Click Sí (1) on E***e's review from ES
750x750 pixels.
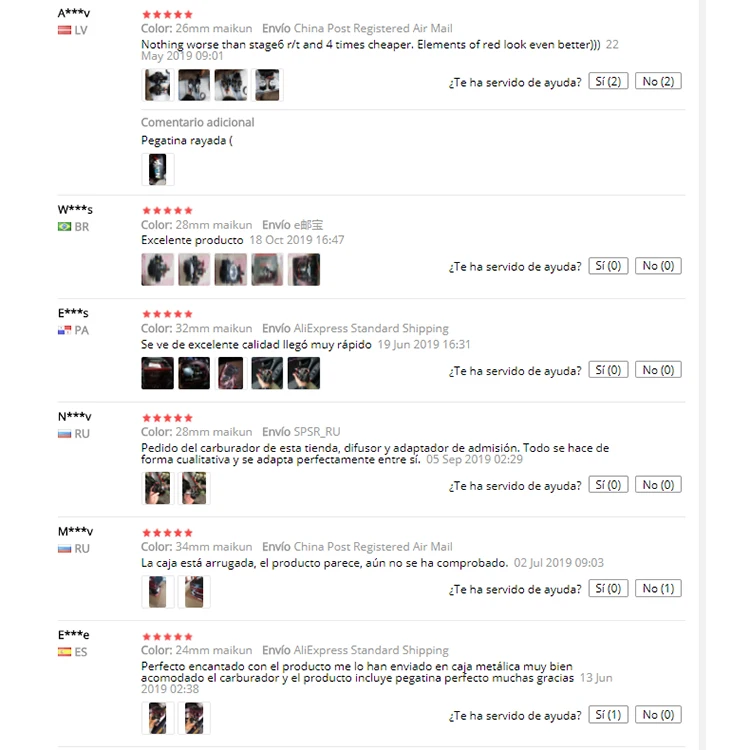pos(608,715)
